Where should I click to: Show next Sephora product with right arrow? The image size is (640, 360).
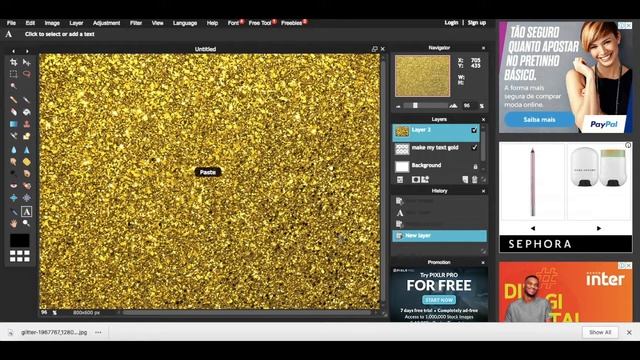pos(599,228)
